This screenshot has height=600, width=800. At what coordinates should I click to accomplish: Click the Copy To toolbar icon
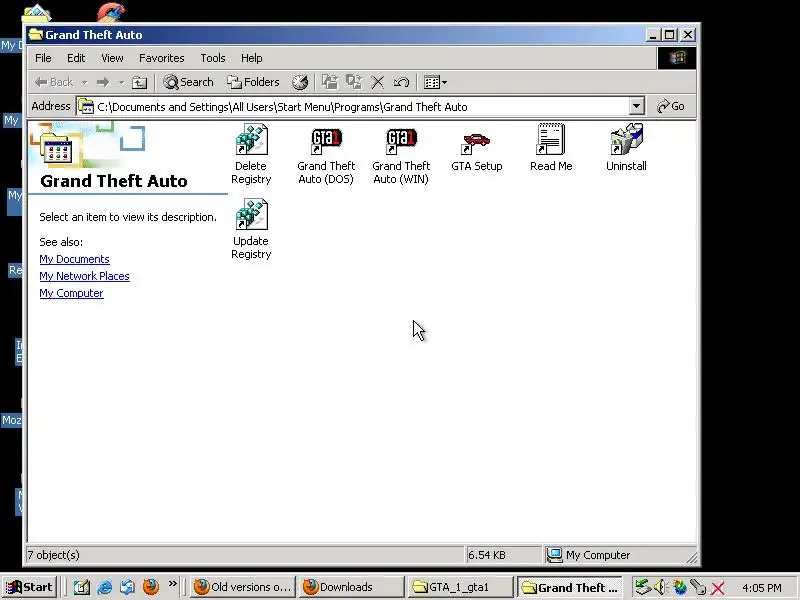(x=354, y=82)
